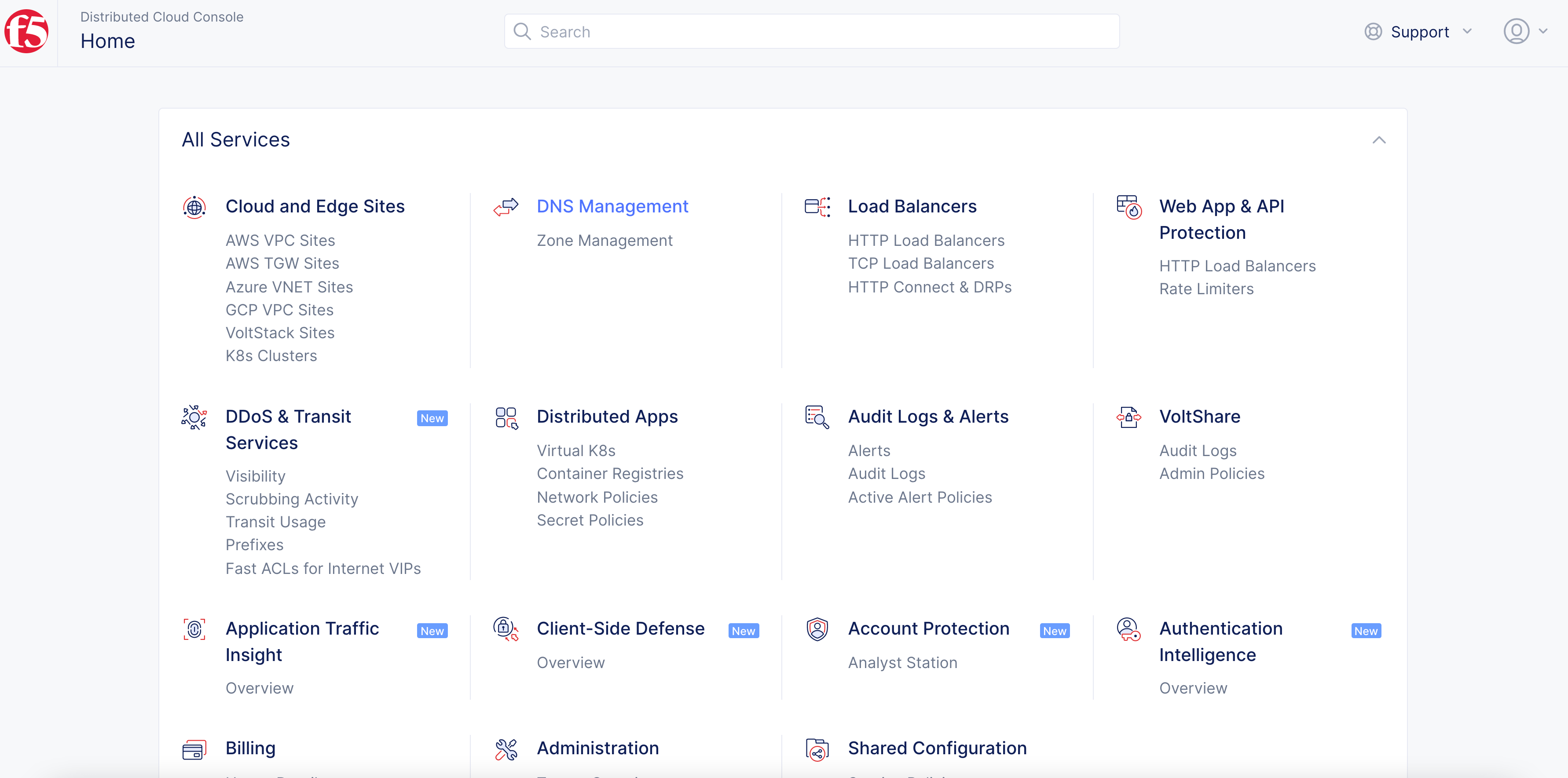Click Analyst Station under Account Protection
The height and width of the screenshot is (778, 1568).
point(903,662)
